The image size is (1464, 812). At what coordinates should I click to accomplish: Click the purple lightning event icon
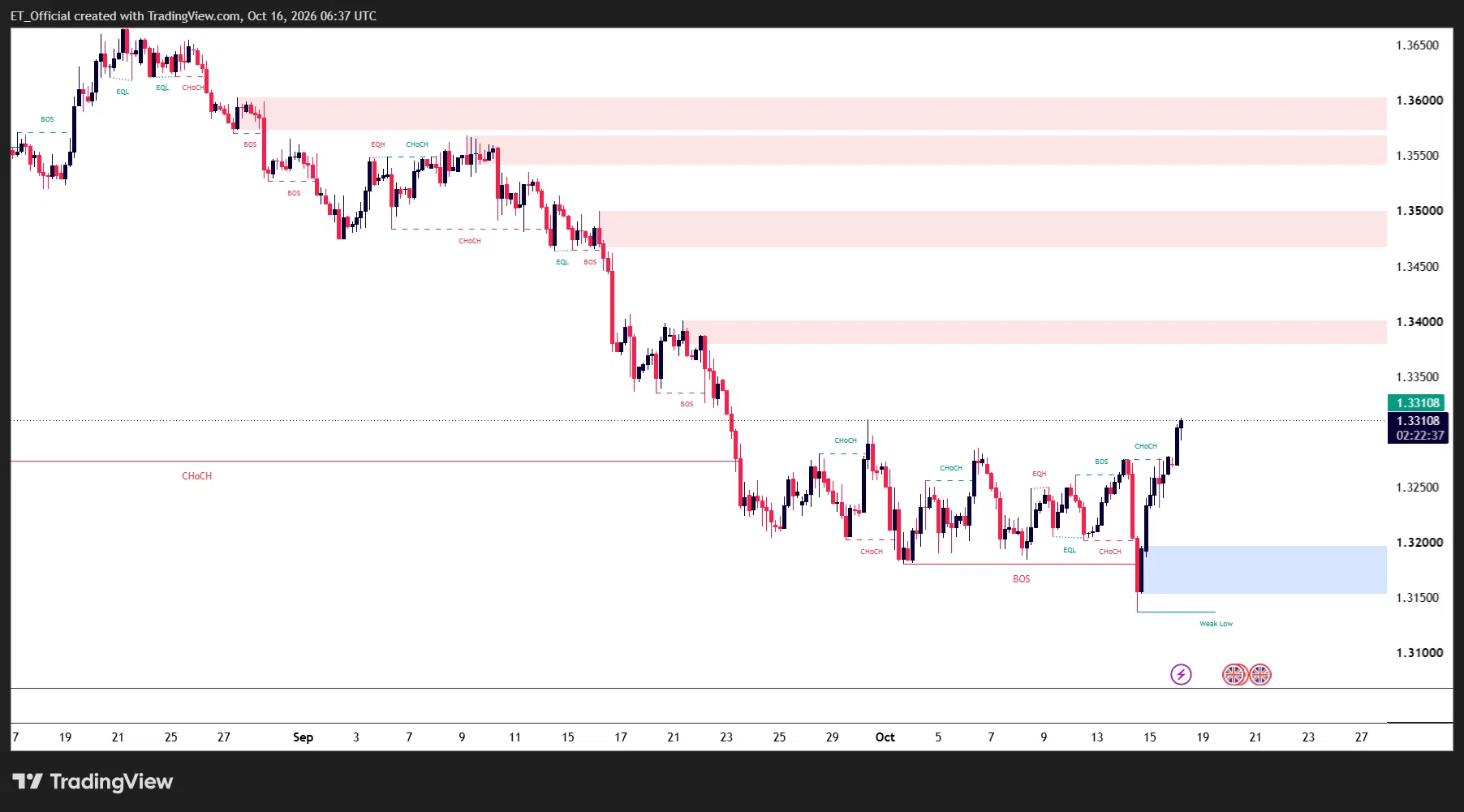[x=1181, y=674]
